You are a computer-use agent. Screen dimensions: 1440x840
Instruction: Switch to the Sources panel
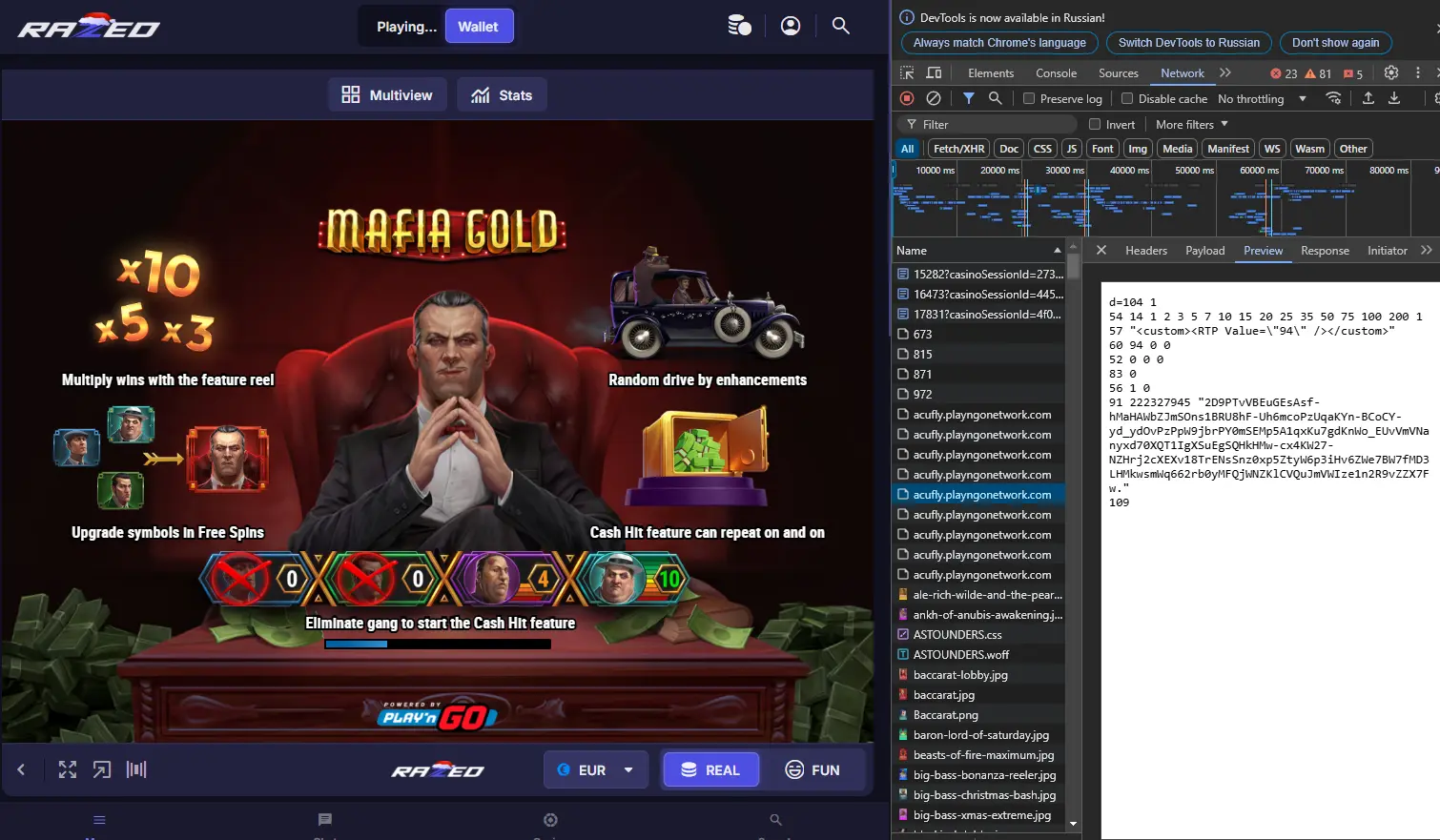[1118, 73]
